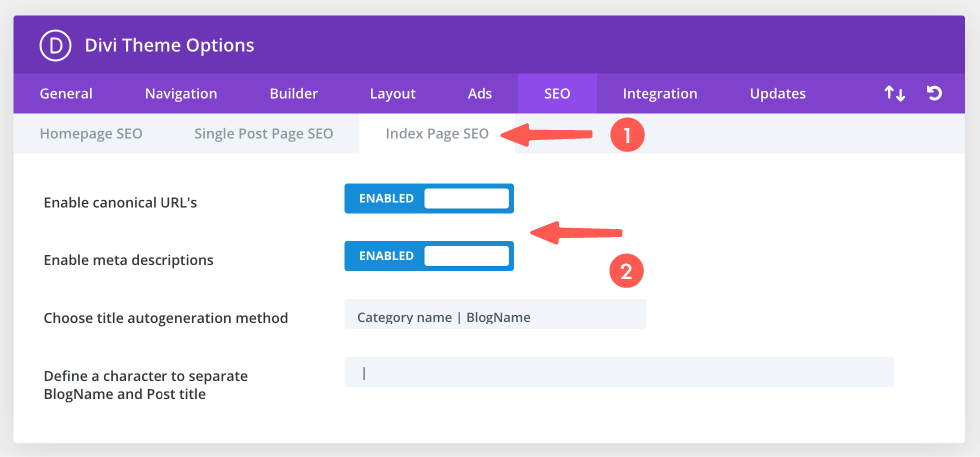The width and height of the screenshot is (980, 457).
Task: Toggle Enable canonical URL's switch
Action: 429,198
